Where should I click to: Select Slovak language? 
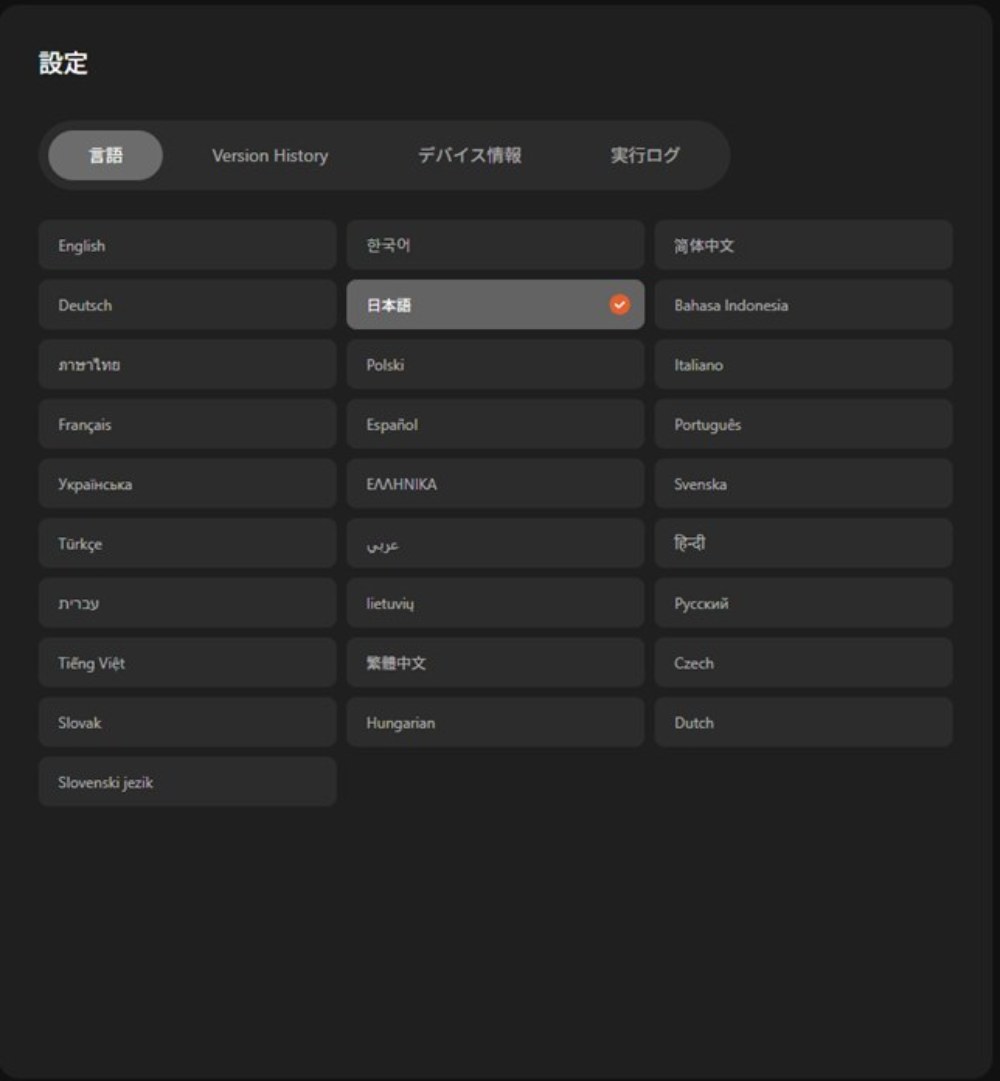pos(187,723)
